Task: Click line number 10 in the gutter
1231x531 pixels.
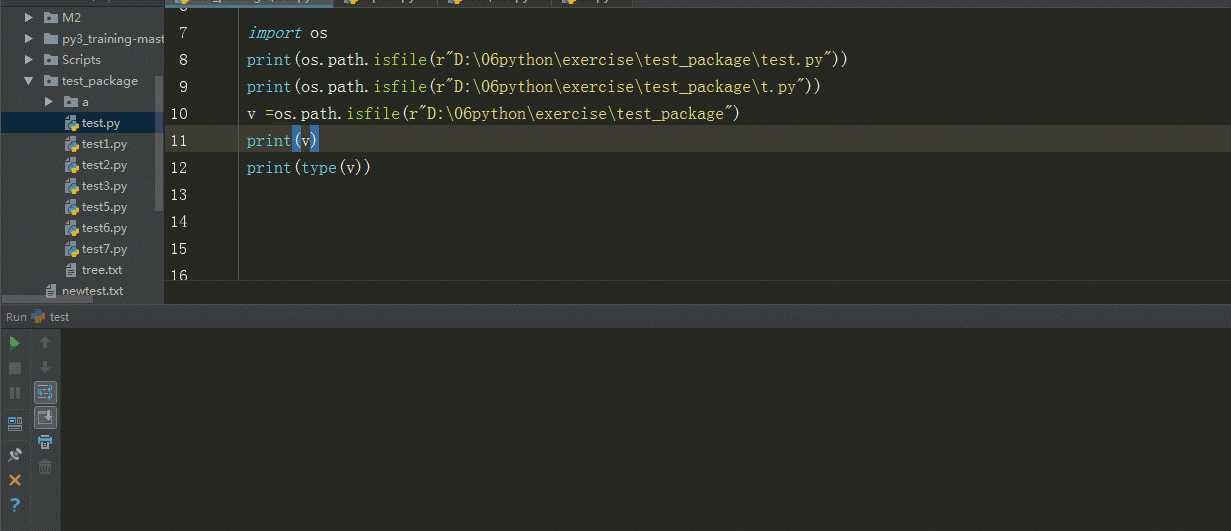Action: click(179, 114)
